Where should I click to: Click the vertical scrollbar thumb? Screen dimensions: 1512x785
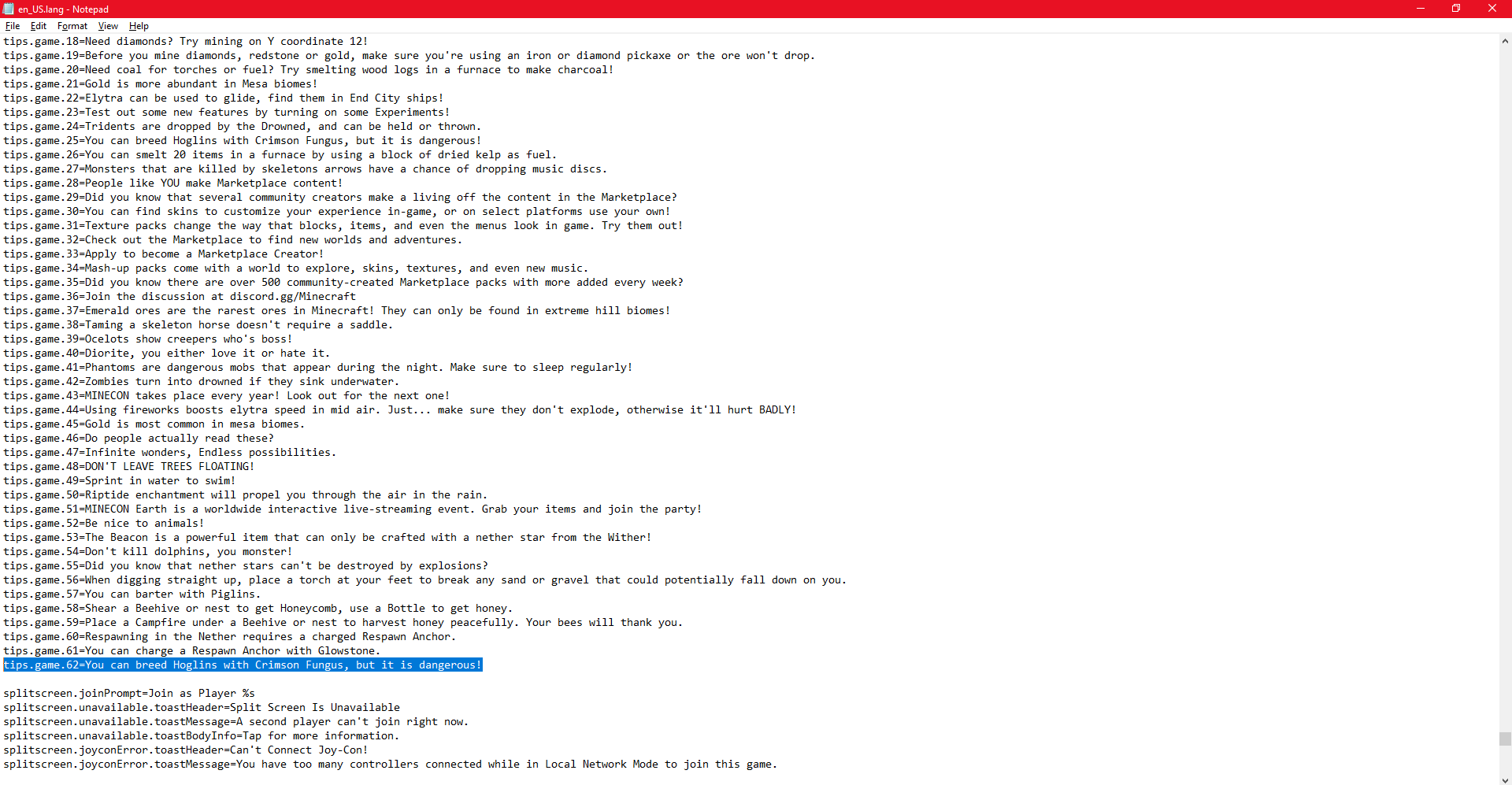pos(1505,739)
